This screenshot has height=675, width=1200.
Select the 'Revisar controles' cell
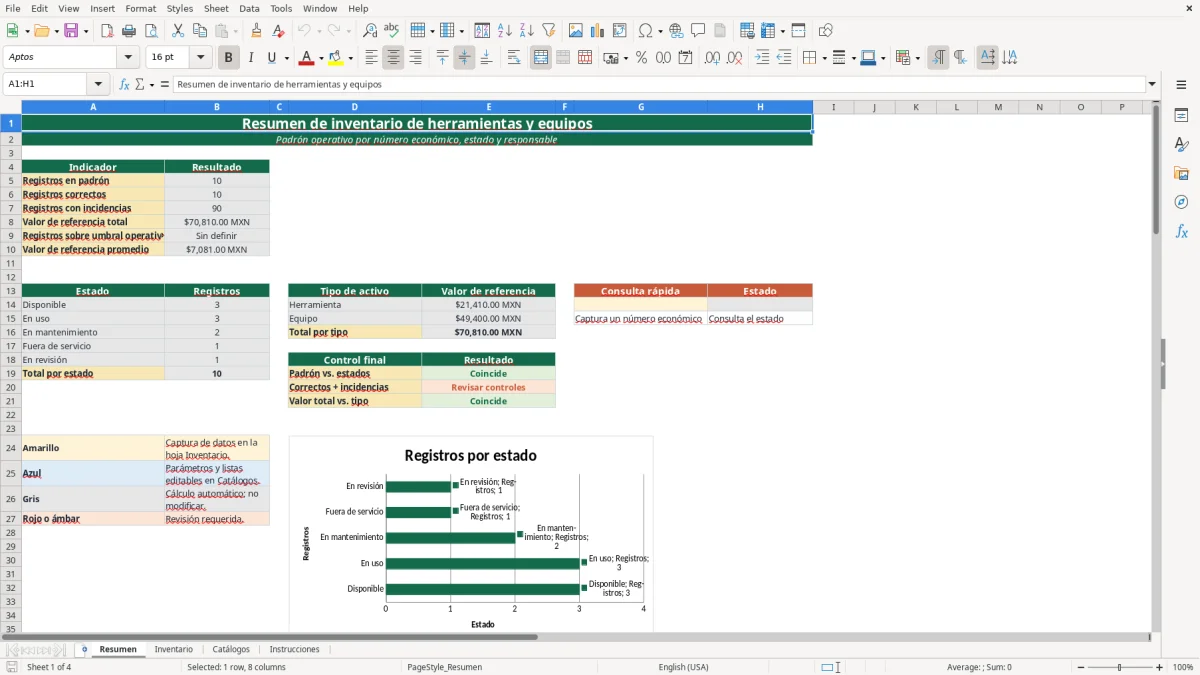[488, 387]
